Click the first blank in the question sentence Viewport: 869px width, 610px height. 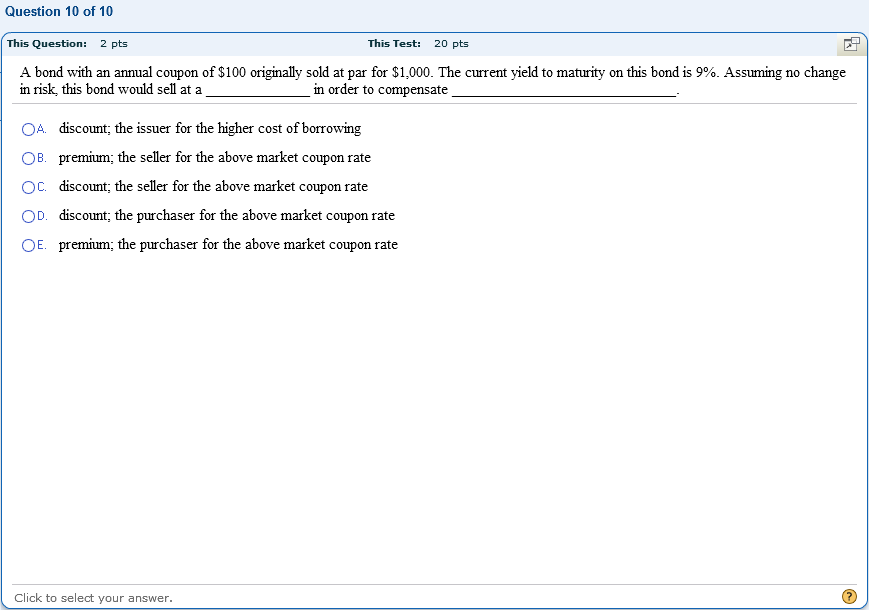(x=258, y=91)
